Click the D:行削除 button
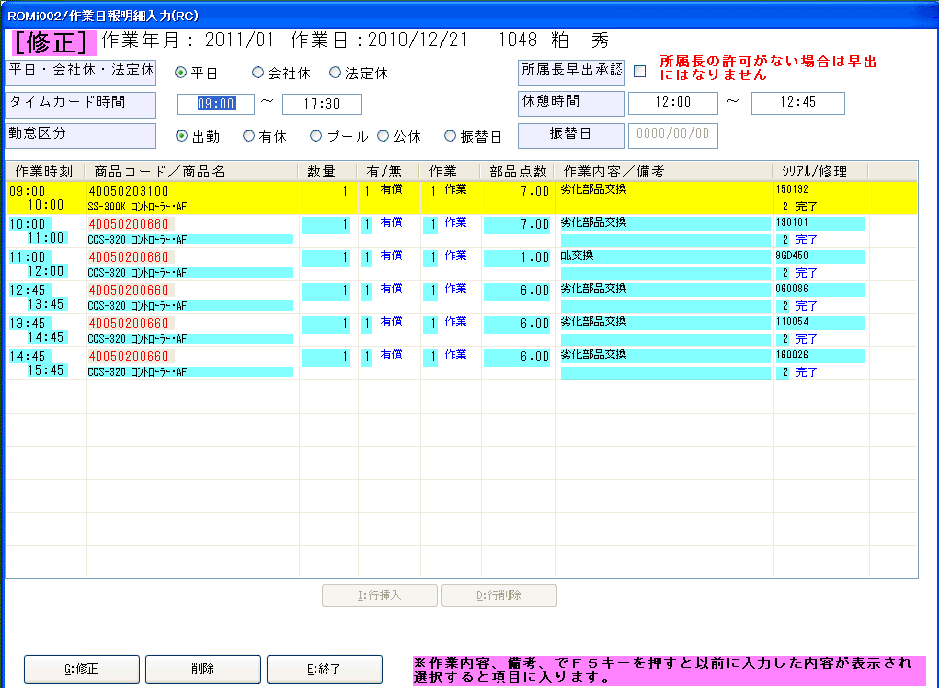The width and height of the screenshot is (947, 688). click(499, 596)
